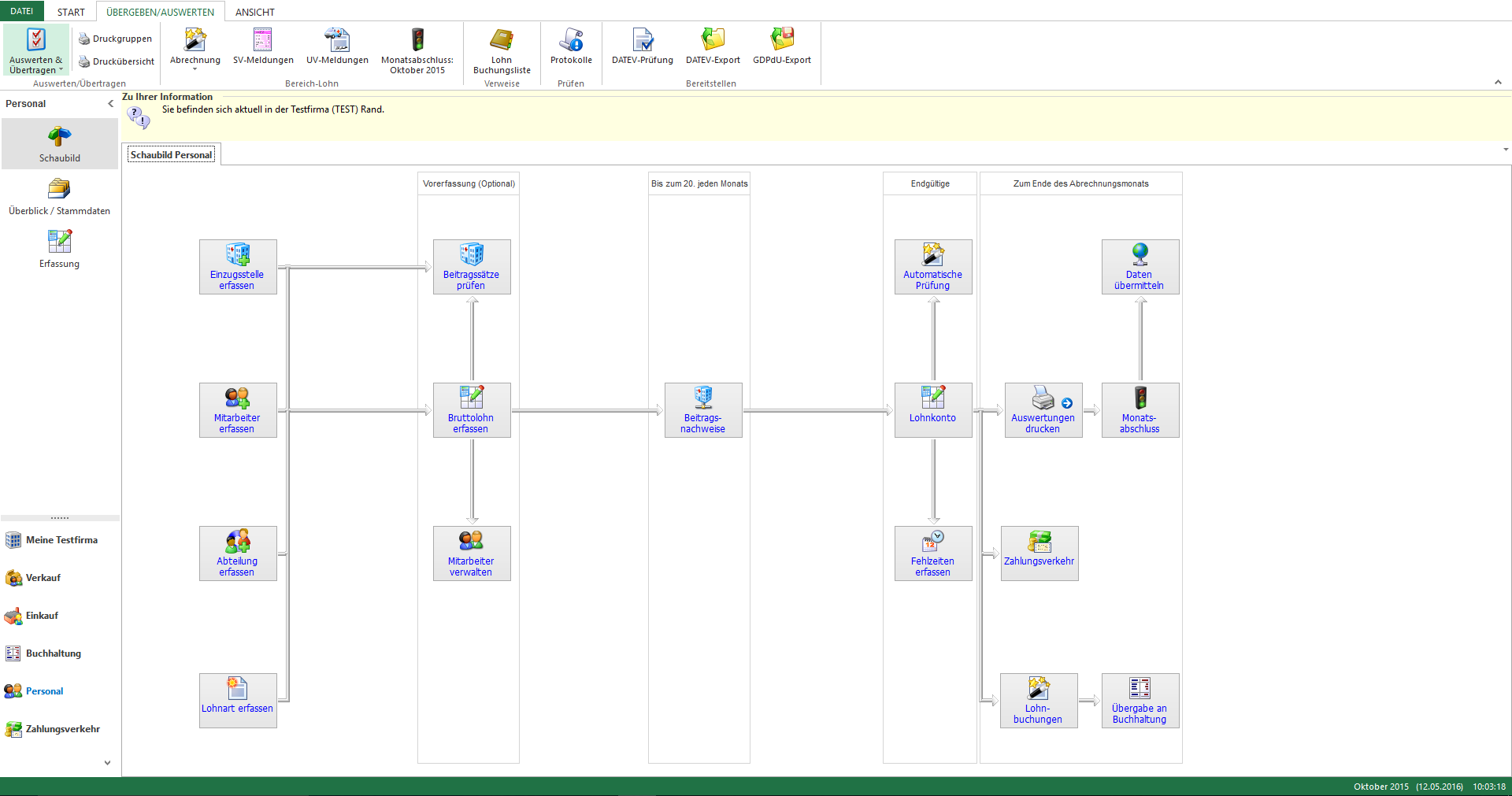Expand navigation options at sidebar bottom
Screen dimensions: 1512x796
(107, 762)
